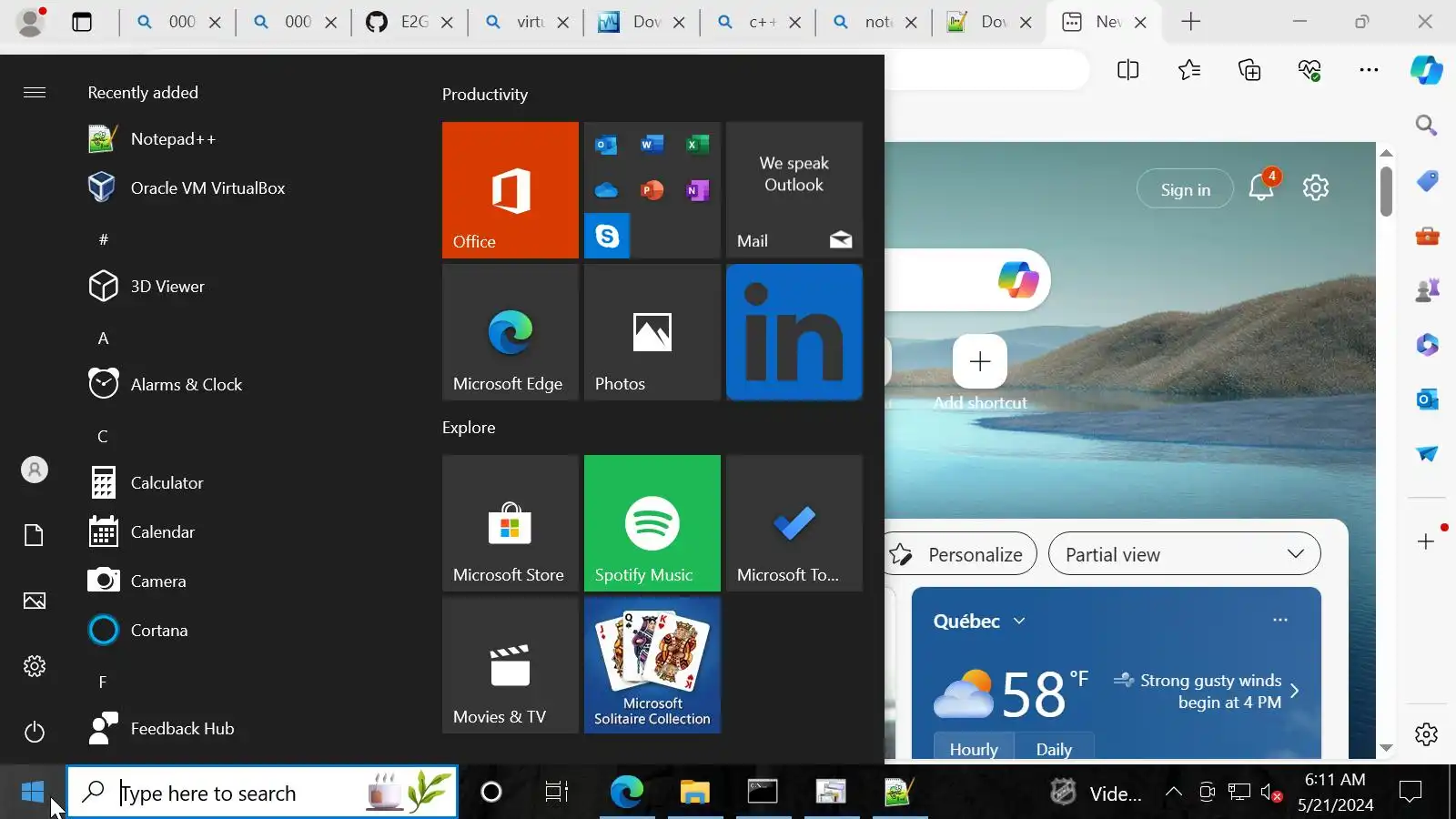The image size is (1456, 819).
Task: Open Documents from the Start menu rail
Action: click(x=35, y=535)
